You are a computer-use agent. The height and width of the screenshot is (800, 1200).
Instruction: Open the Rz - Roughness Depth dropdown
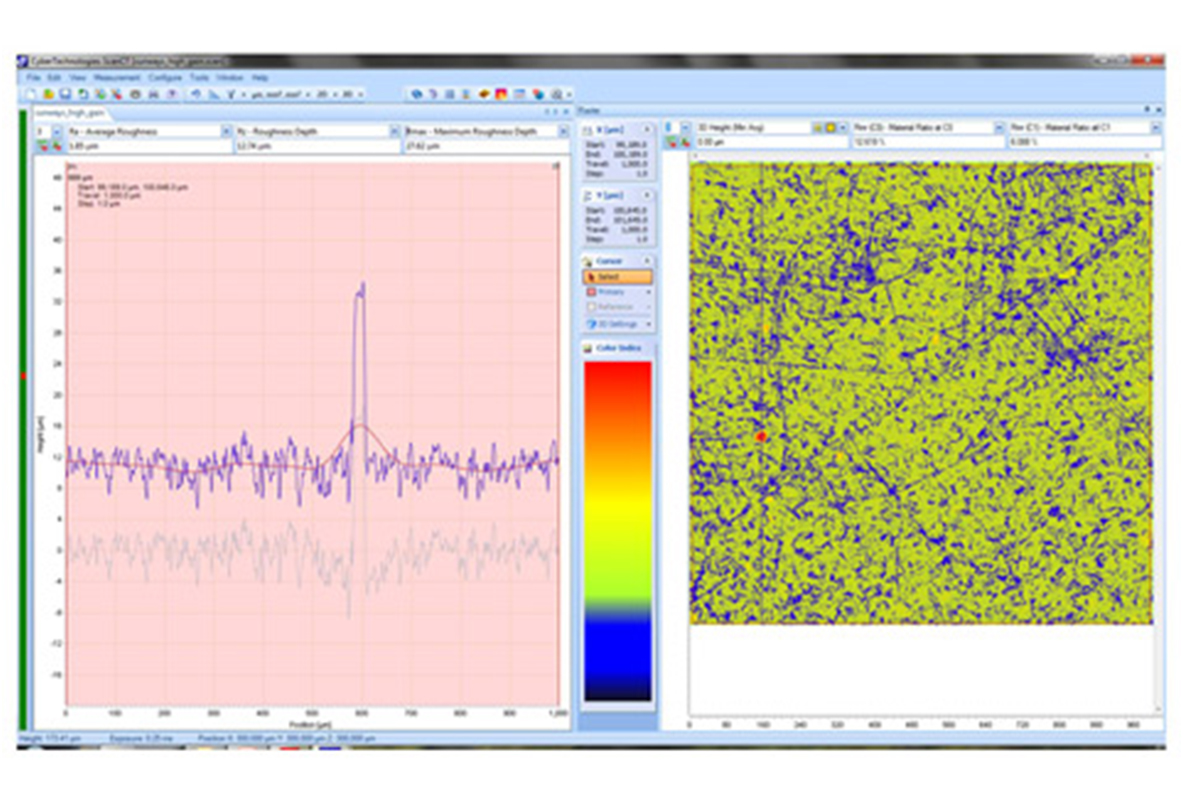pyautogui.click(x=395, y=131)
